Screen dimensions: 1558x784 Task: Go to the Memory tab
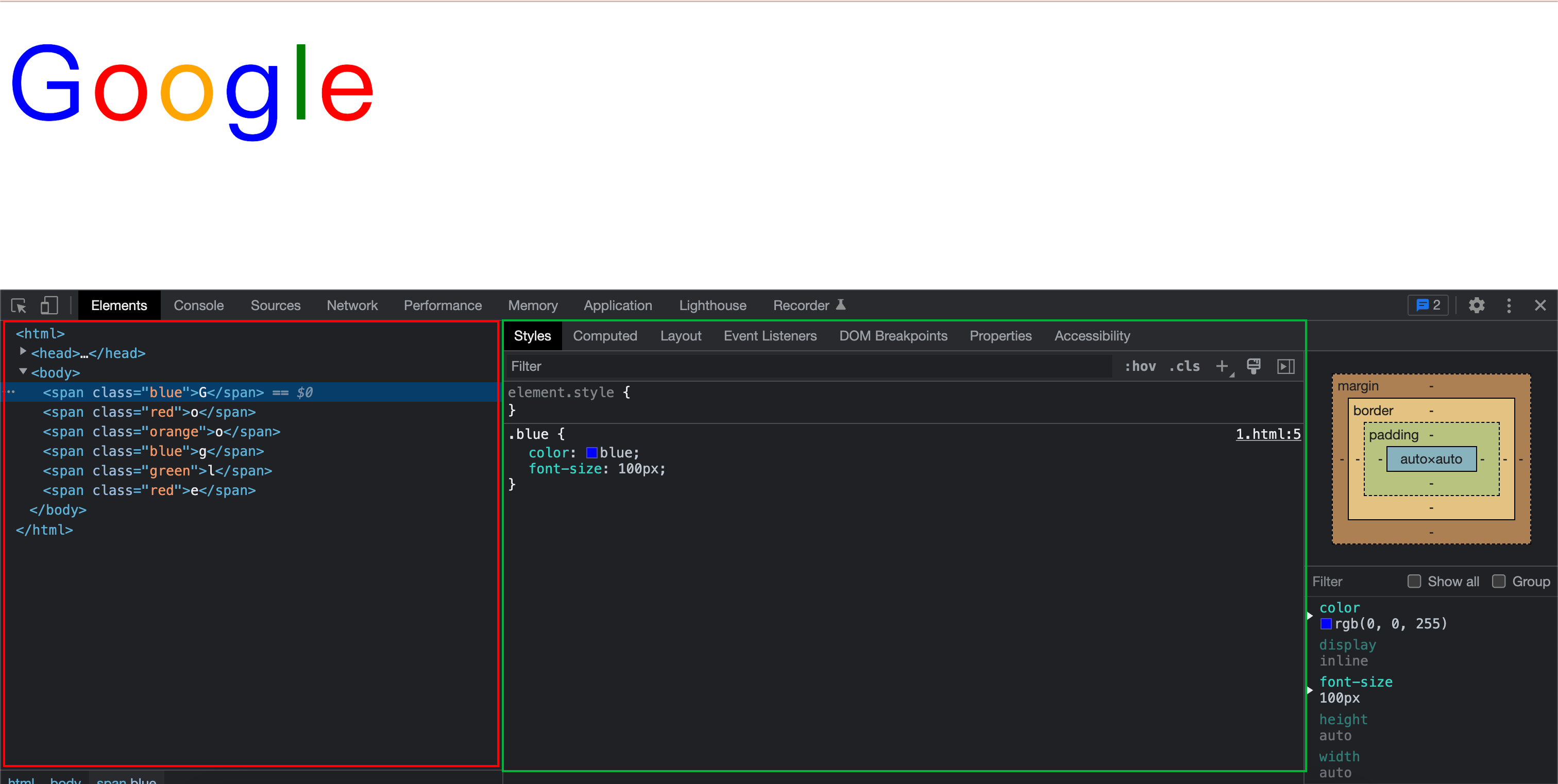click(x=532, y=306)
